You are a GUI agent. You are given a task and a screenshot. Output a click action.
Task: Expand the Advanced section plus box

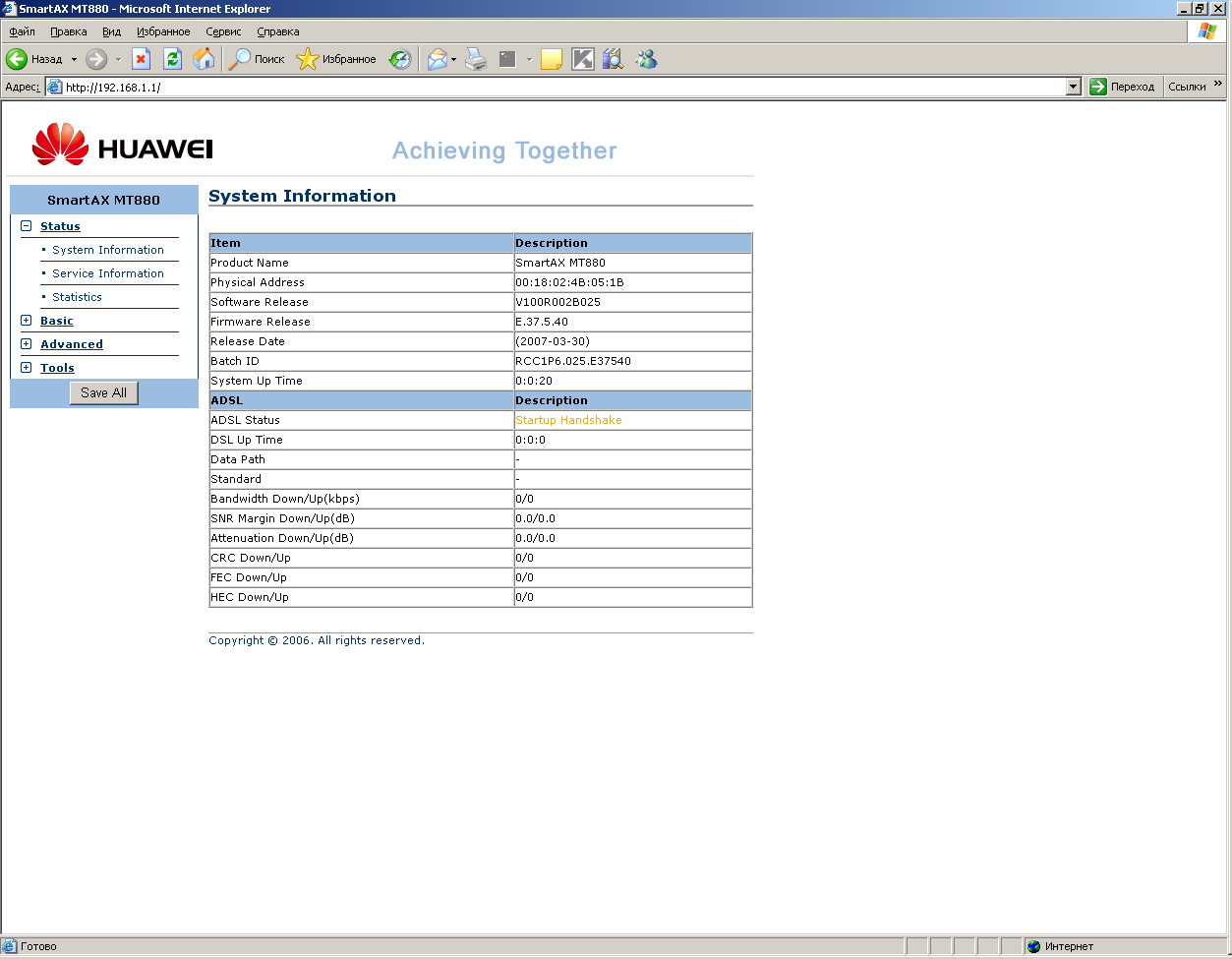coord(26,344)
